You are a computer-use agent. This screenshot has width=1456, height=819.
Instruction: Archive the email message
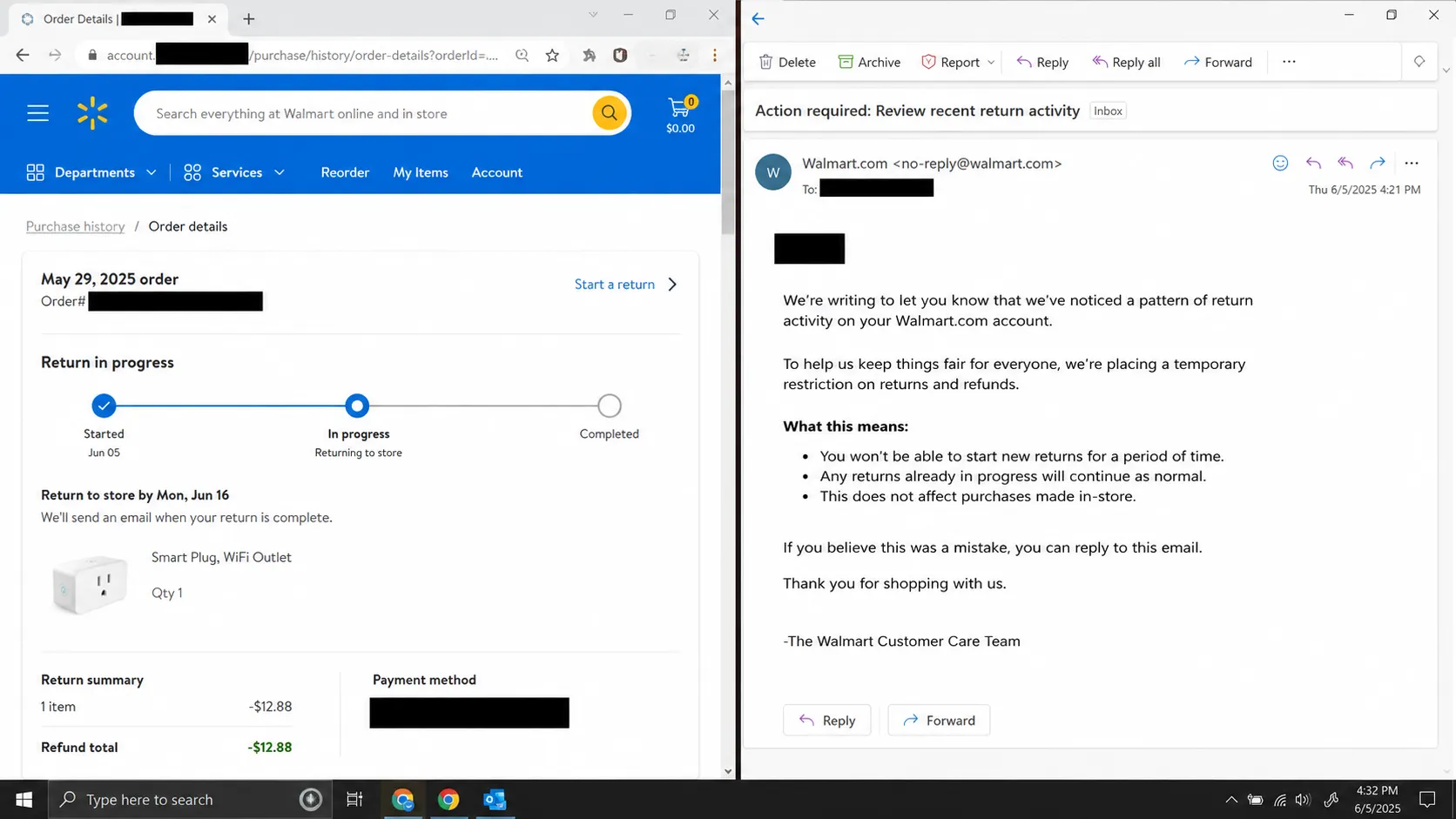click(x=869, y=62)
